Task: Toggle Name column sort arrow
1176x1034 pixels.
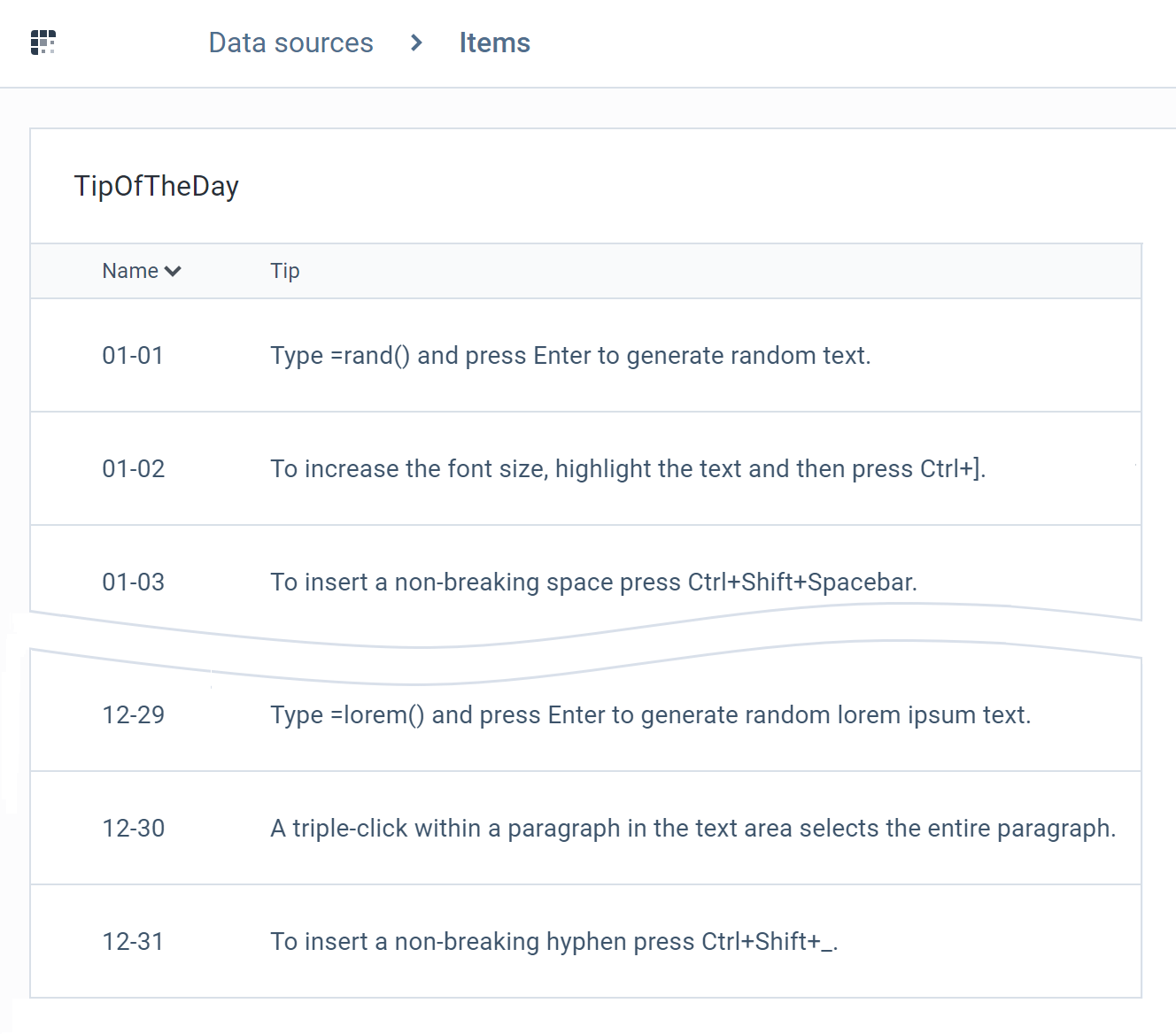Action: click(x=173, y=271)
